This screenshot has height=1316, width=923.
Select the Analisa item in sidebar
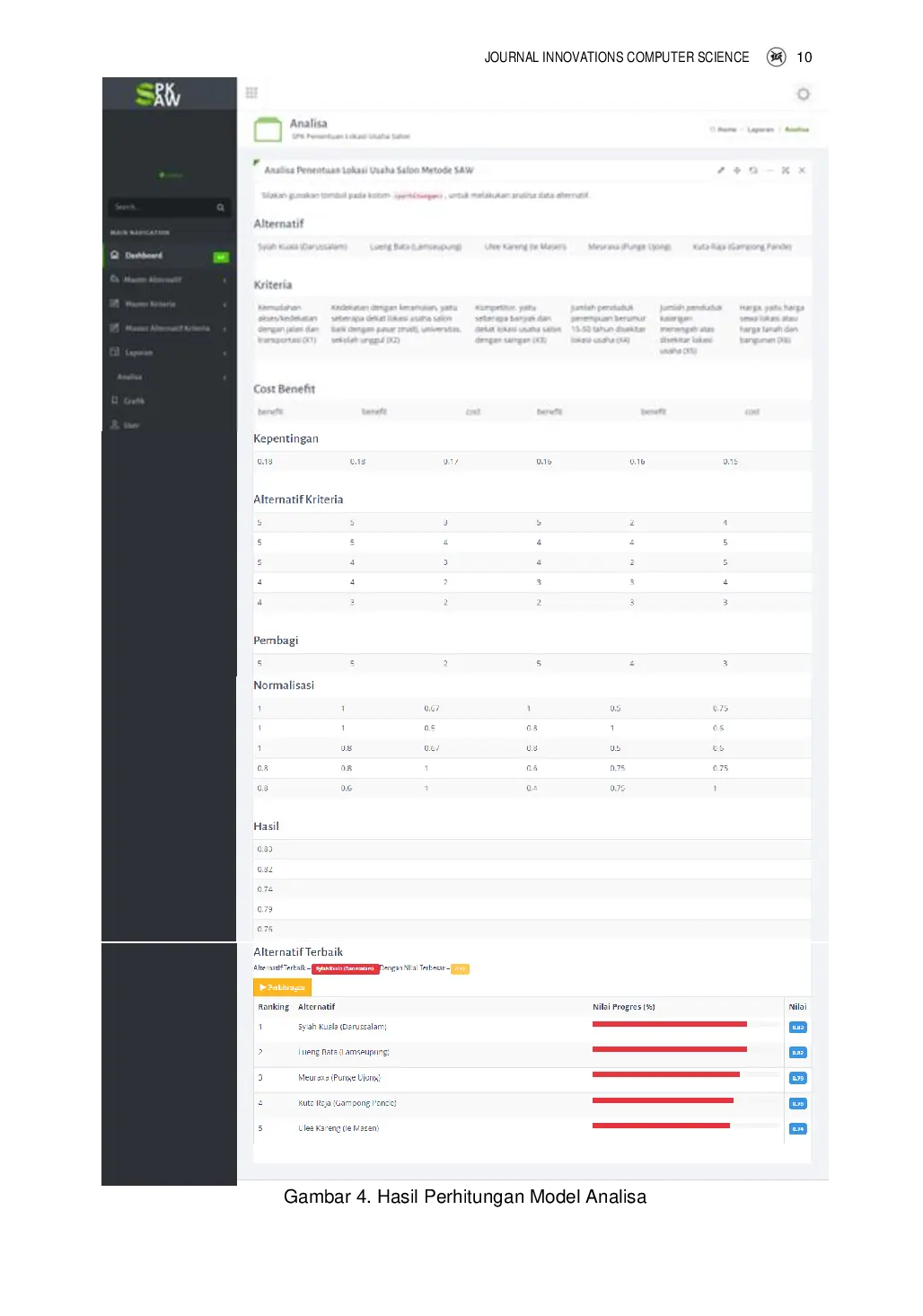(x=130, y=377)
